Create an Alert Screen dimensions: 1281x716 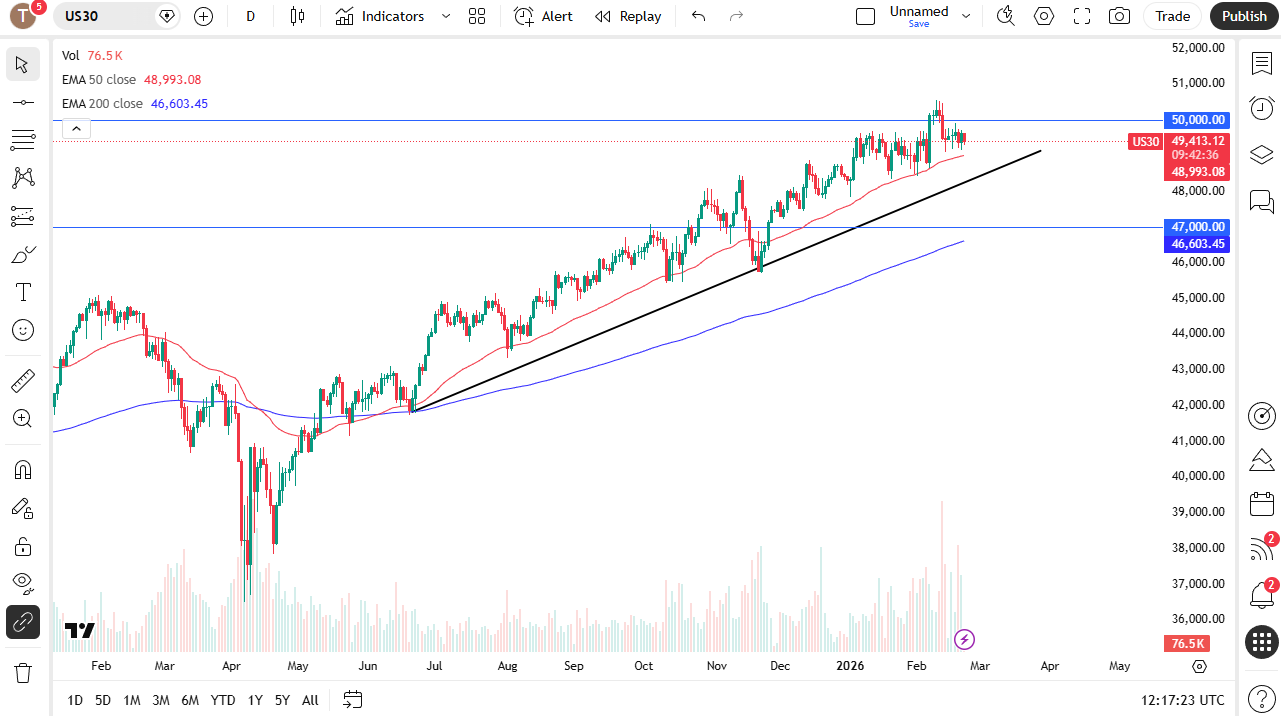[x=544, y=16]
